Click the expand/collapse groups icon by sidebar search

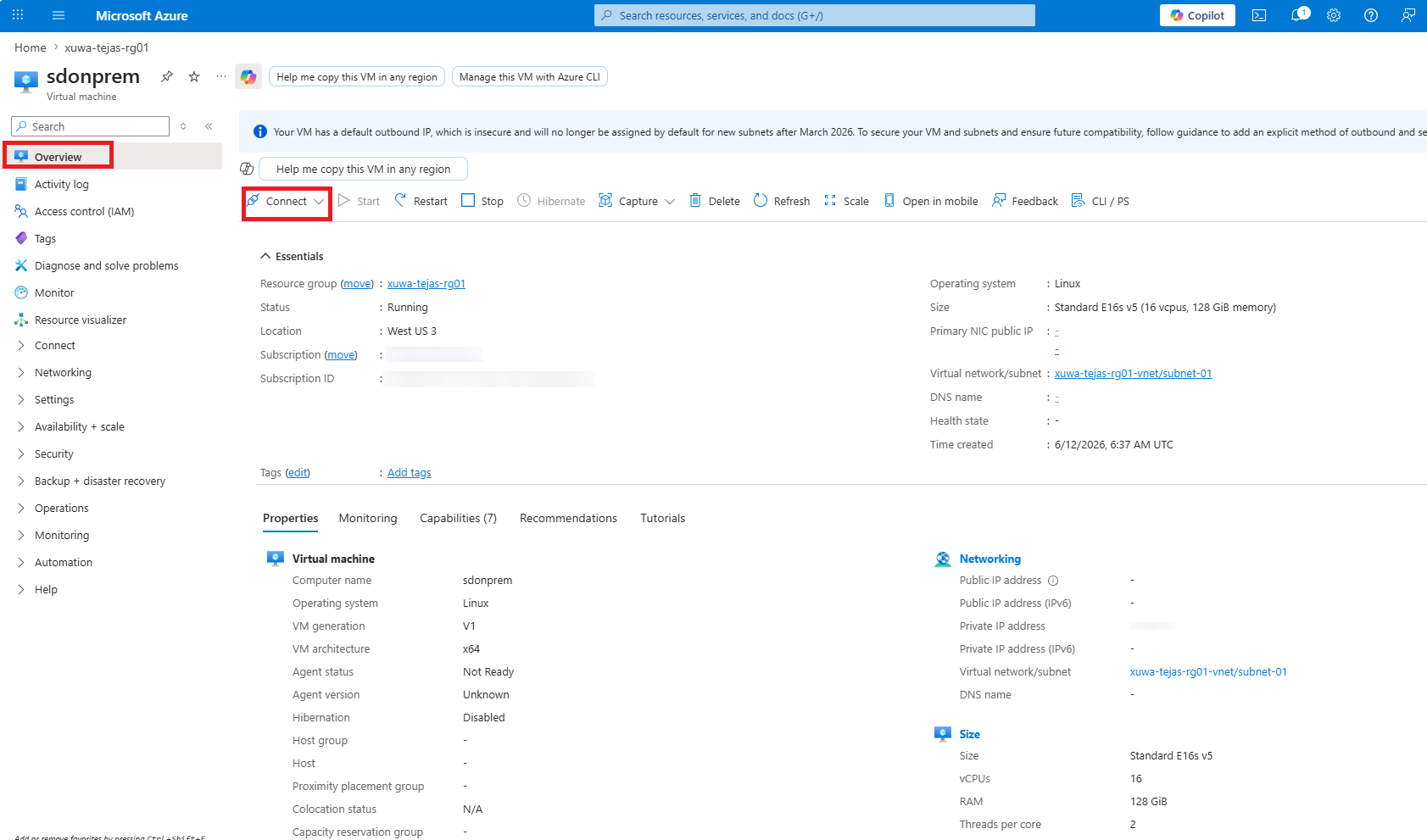(x=183, y=126)
